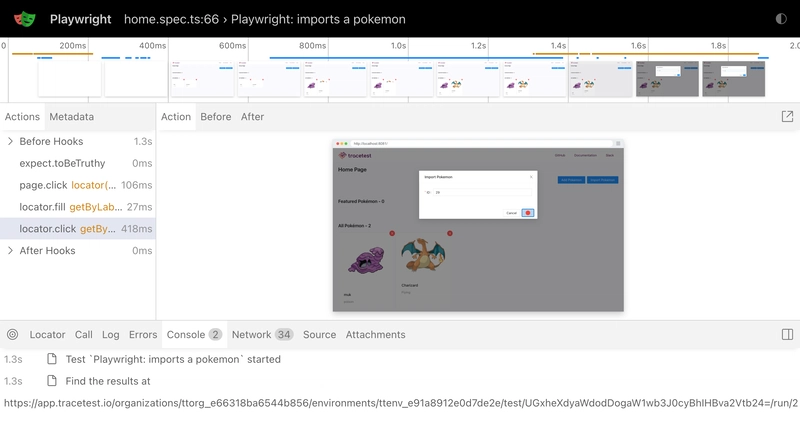Image resolution: width=800 pixels, height=423 pixels.
Task: Click the file icon beside test started log
Action: coord(52,359)
